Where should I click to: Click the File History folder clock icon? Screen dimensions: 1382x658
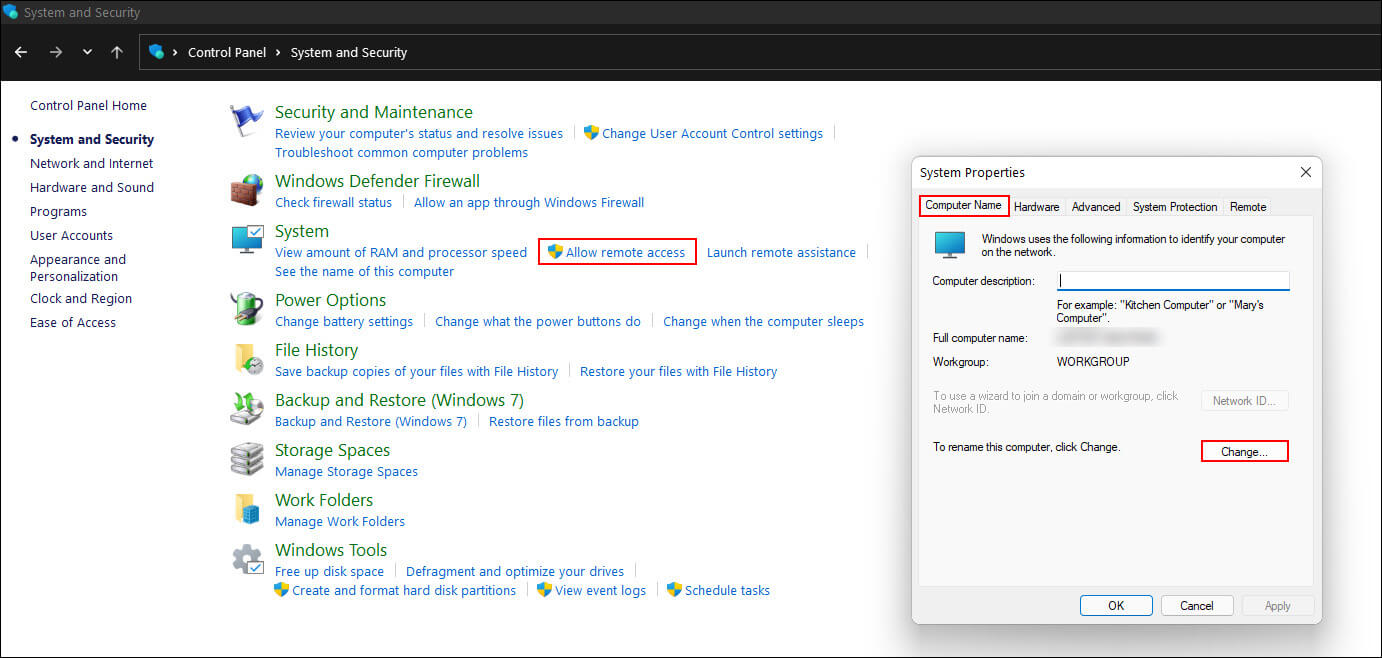[x=247, y=359]
